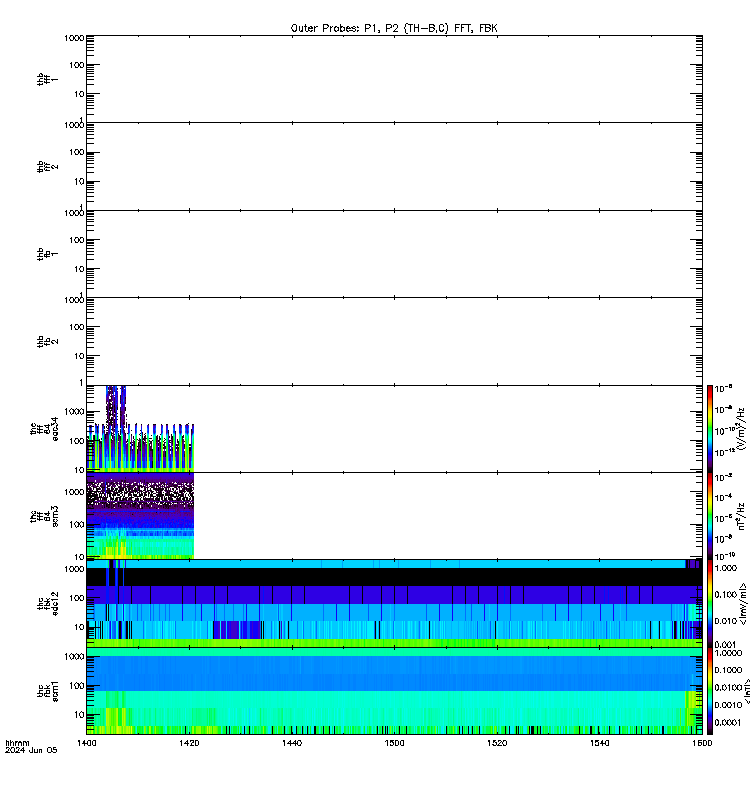This screenshot has height=800, width=750.
Task: Click the '1000' y-axis tick on thc fbk scm1 panel
Action: [x=74, y=657]
